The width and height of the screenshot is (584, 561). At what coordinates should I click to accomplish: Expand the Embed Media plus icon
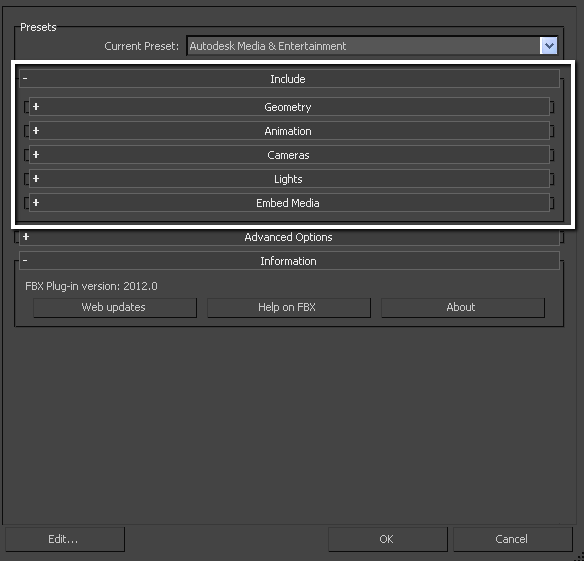pyautogui.click(x=36, y=202)
